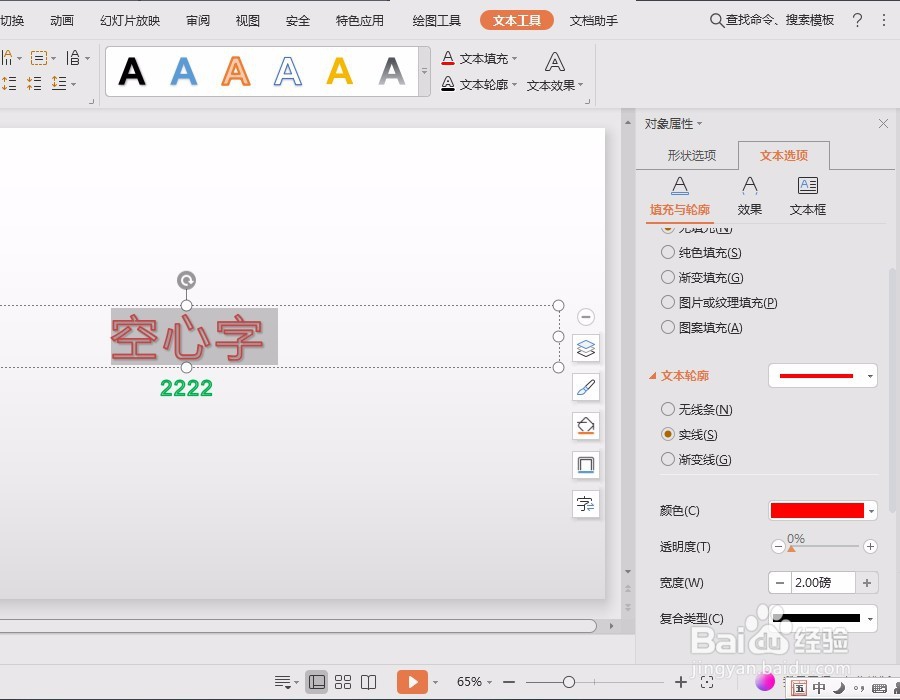Expand the text style gallery
The image size is (900, 700).
pos(425,72)
